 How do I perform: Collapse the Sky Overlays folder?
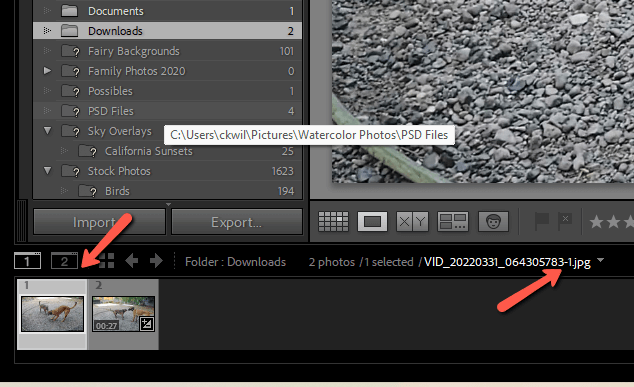click(x=47, y=131)
